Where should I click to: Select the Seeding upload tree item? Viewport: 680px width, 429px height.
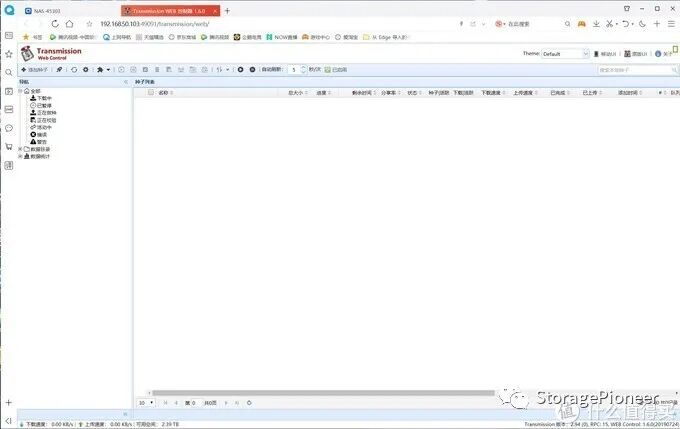(x=43, y=112)
